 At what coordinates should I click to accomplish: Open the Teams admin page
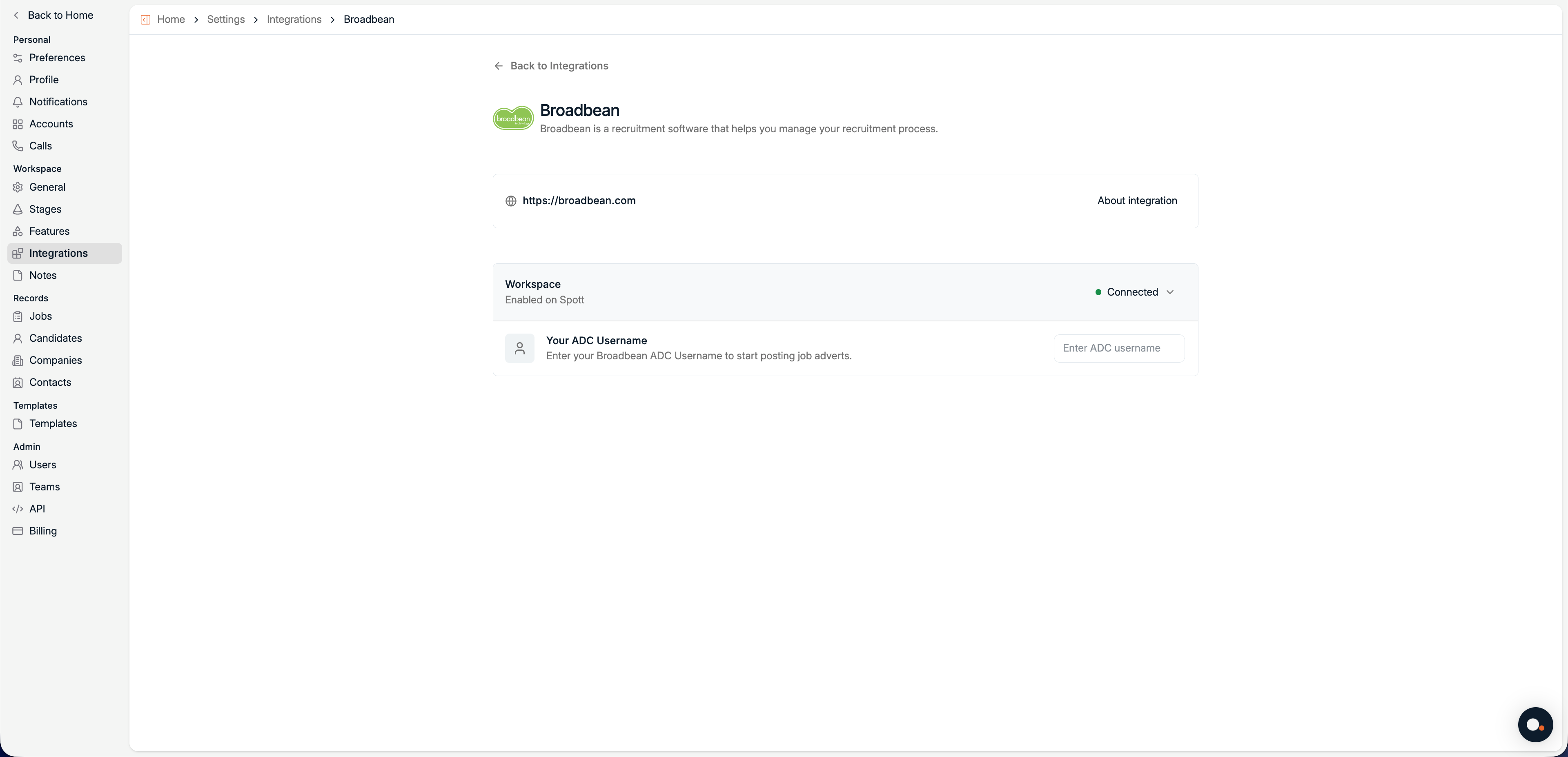tap(45, 487)
